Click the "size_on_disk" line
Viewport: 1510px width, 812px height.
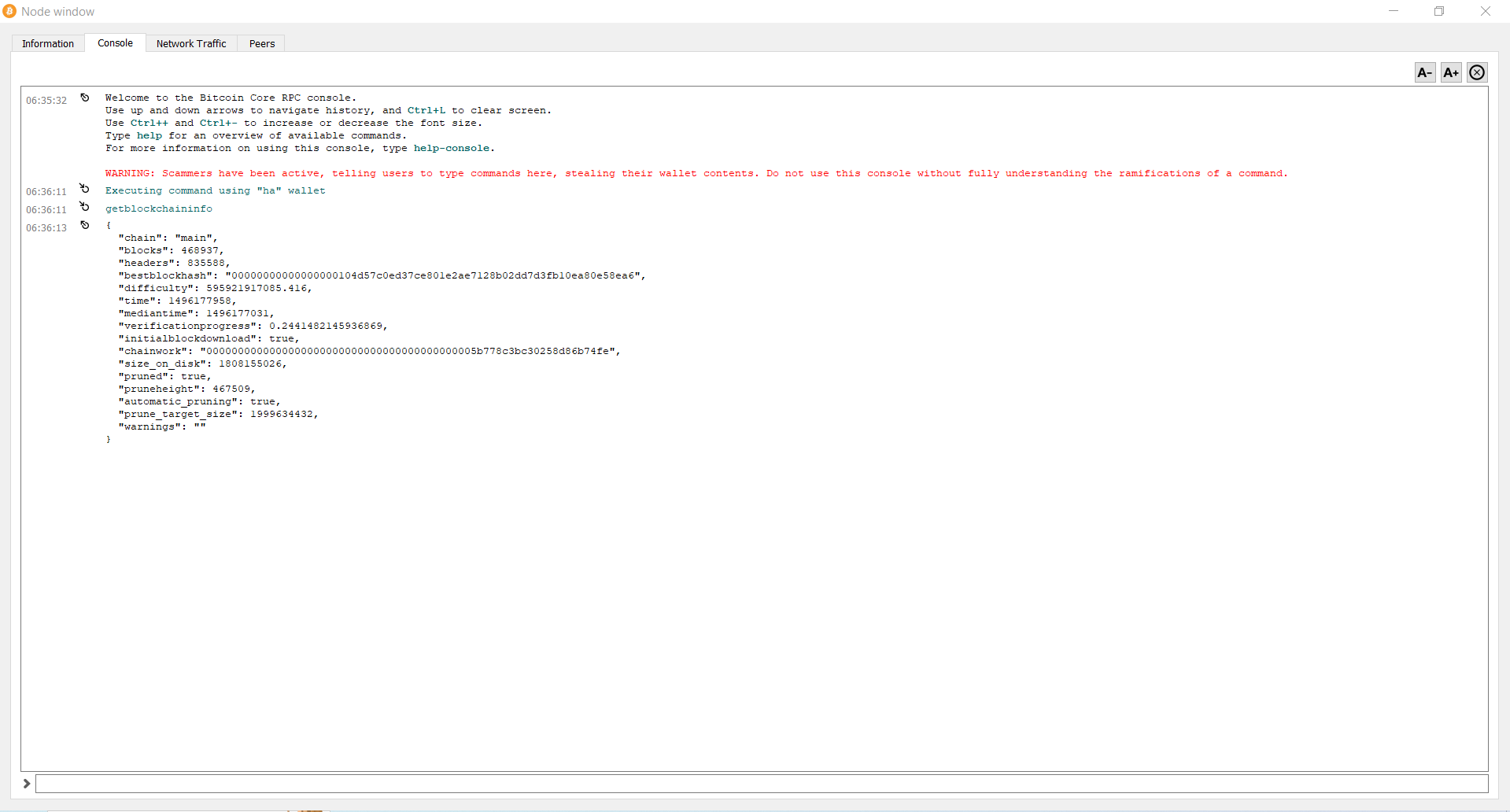[202, 364]
